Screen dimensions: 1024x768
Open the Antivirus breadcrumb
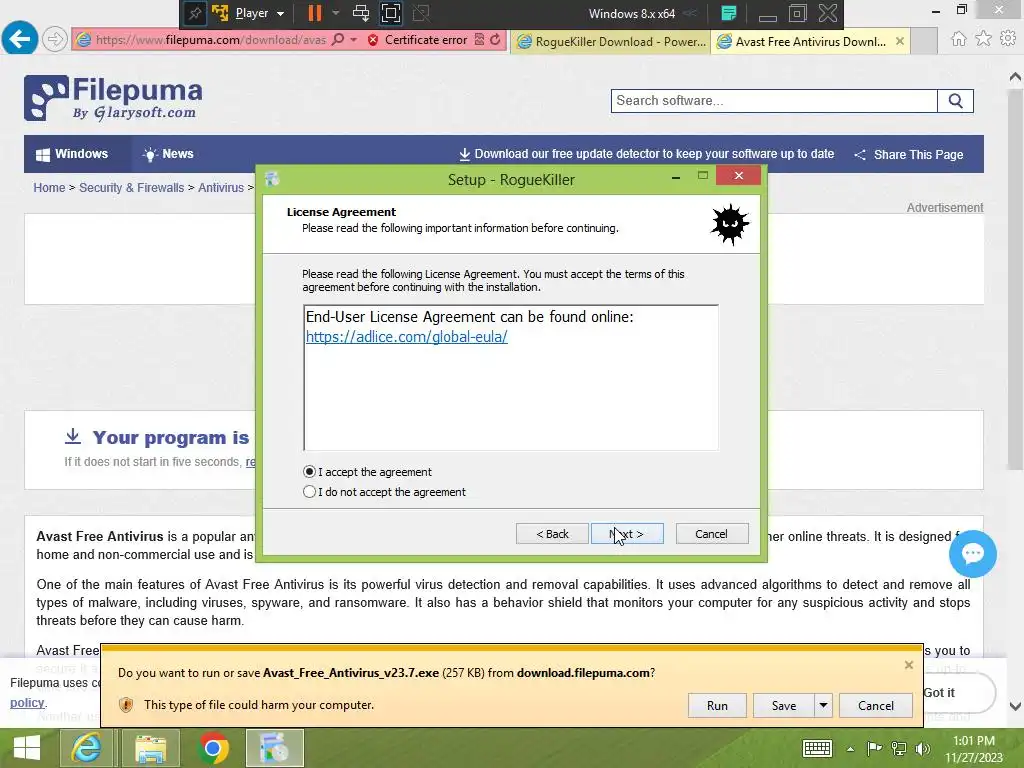point(221,187)
